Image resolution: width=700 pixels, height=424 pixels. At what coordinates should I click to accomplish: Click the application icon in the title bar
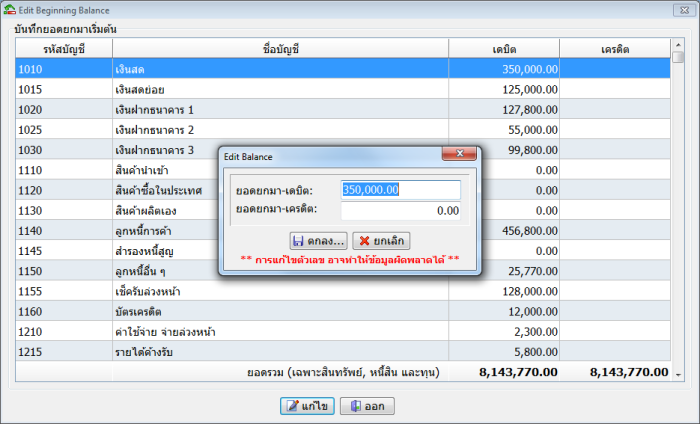pyautogui.click(x=11, y=9)
